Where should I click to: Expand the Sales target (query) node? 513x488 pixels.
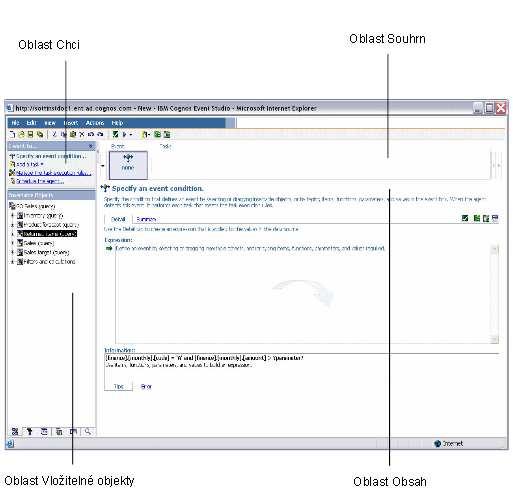12,252
